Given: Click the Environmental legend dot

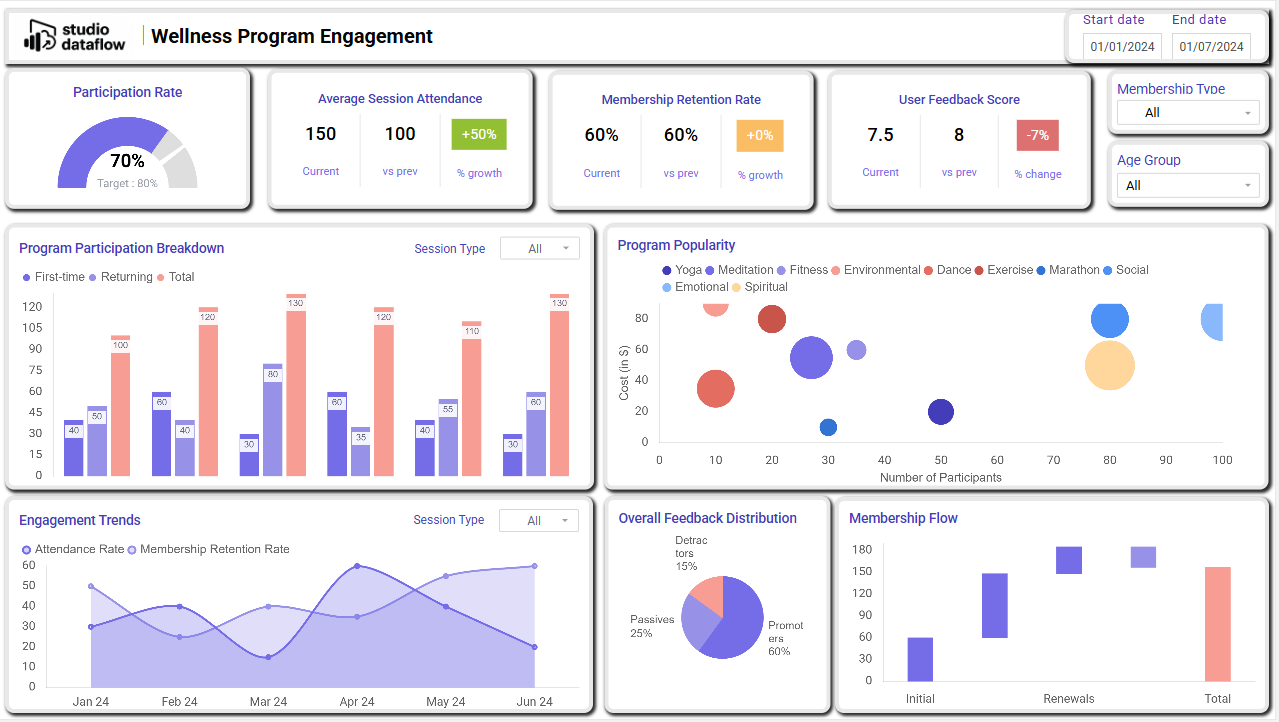Looking at the screenshot, I should click(x=836, y=270).
